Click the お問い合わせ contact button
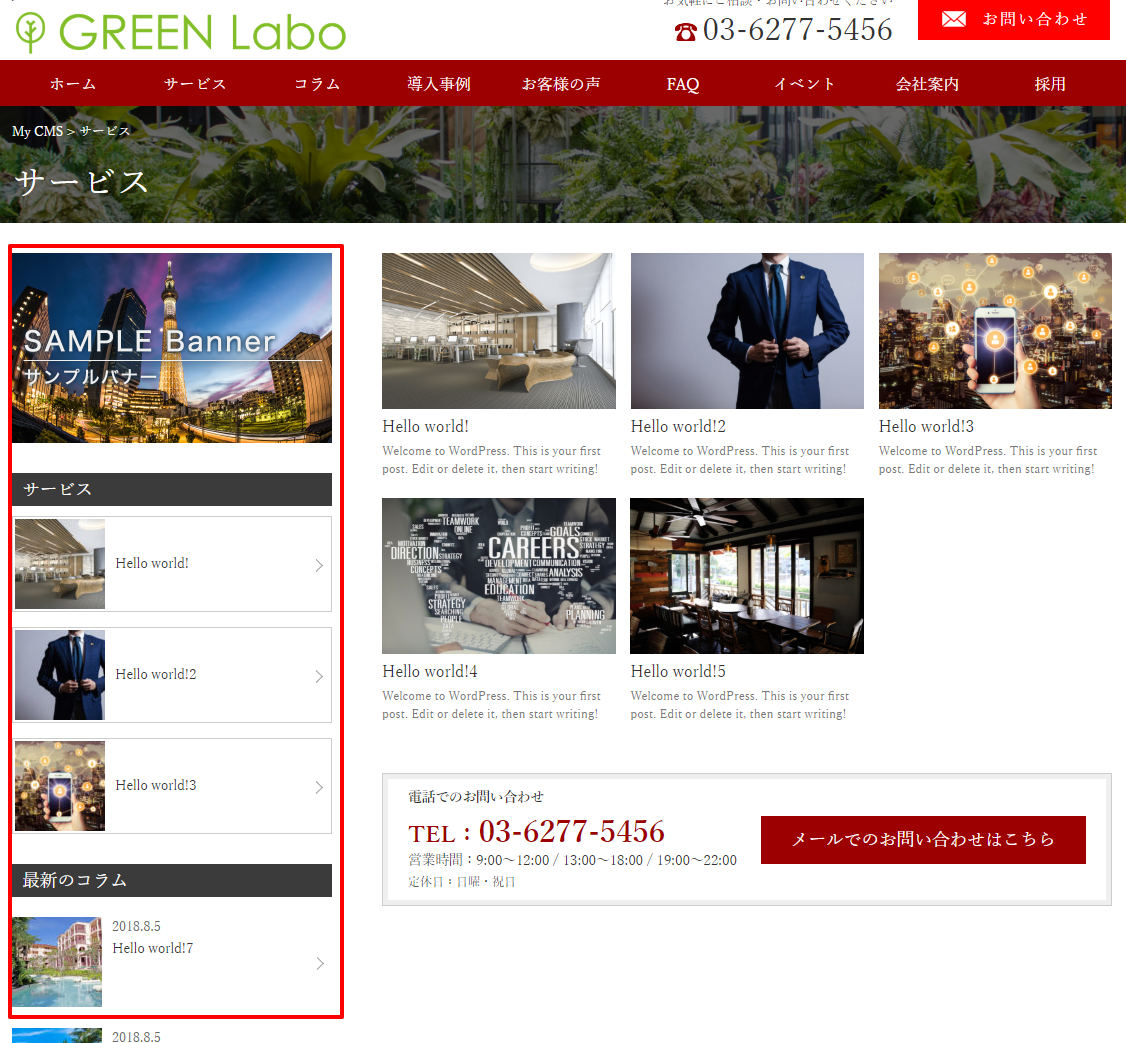The width and height of the screenshot is (1126, 1043). pyautogui.click(x=1013, y=19)
